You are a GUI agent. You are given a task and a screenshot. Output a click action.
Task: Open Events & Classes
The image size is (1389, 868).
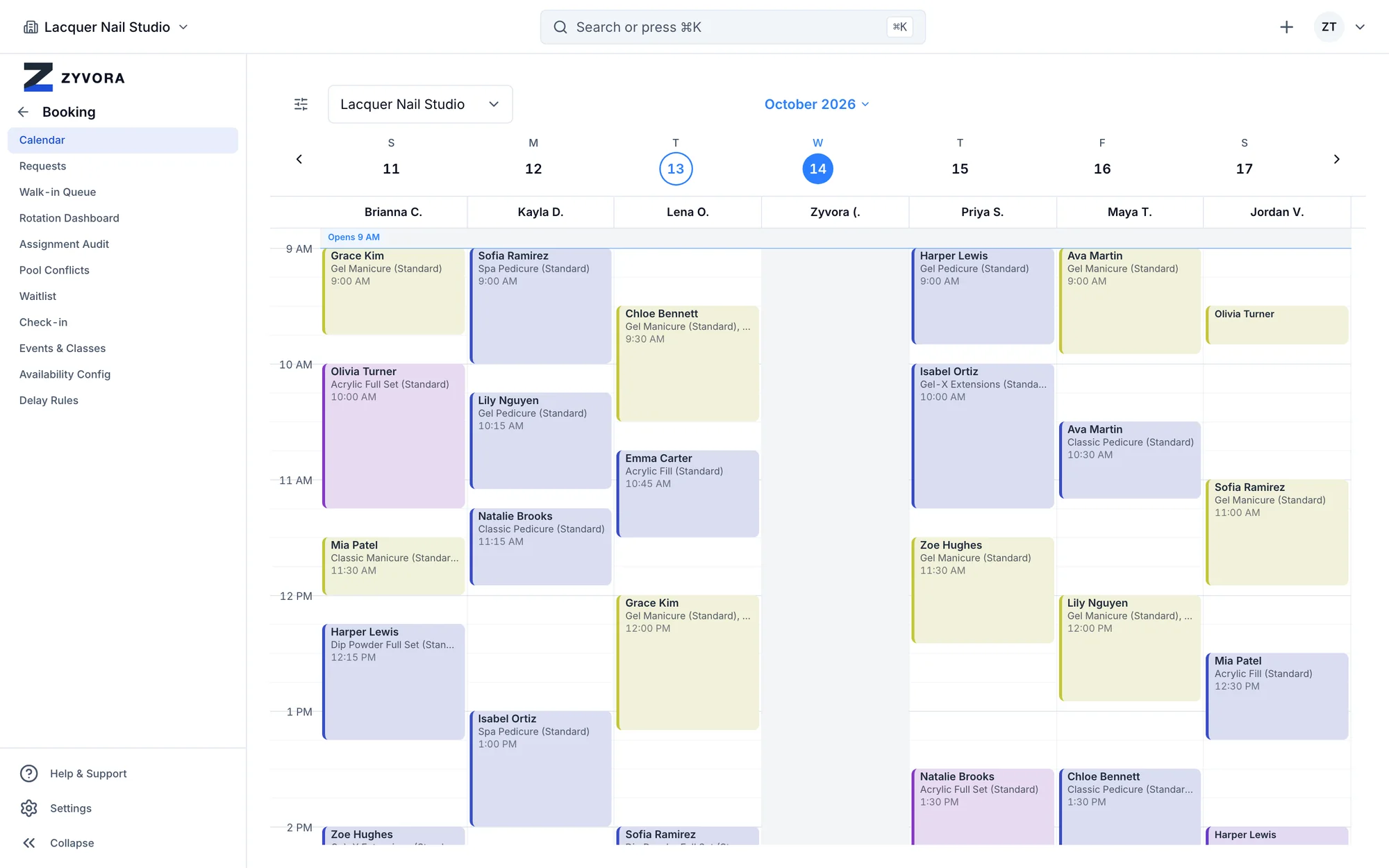click(x=123, y=349)
